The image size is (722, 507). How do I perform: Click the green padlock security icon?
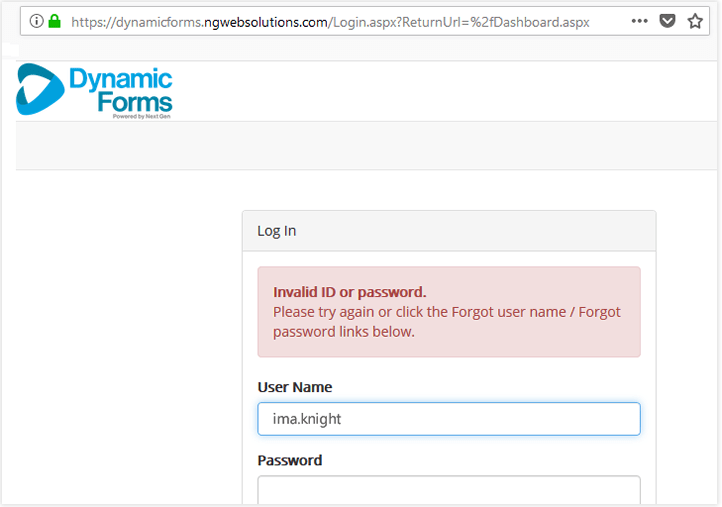point(54,21)
